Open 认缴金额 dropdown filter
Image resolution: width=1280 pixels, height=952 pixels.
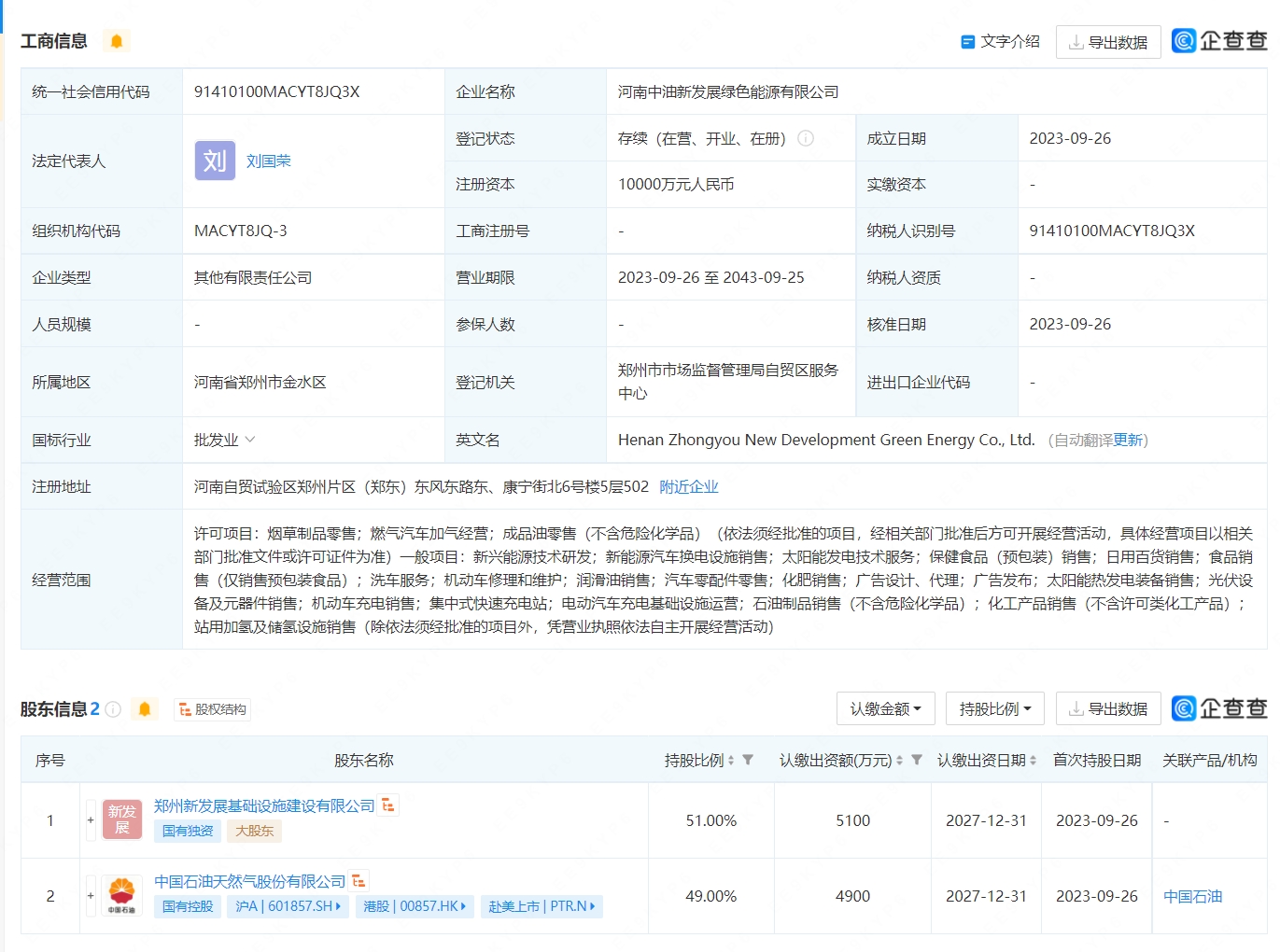pos(885,709)
